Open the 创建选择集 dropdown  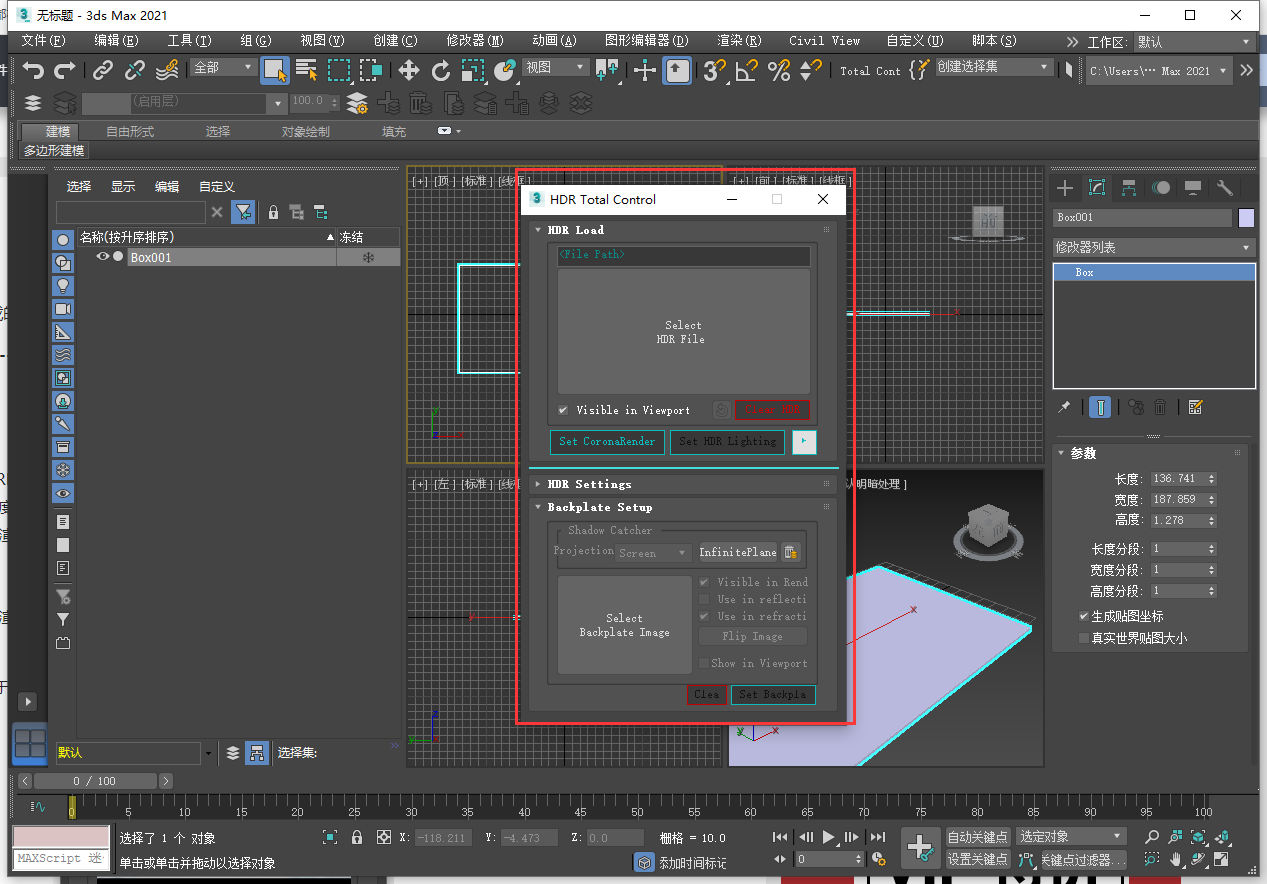[x=994, y=67]
